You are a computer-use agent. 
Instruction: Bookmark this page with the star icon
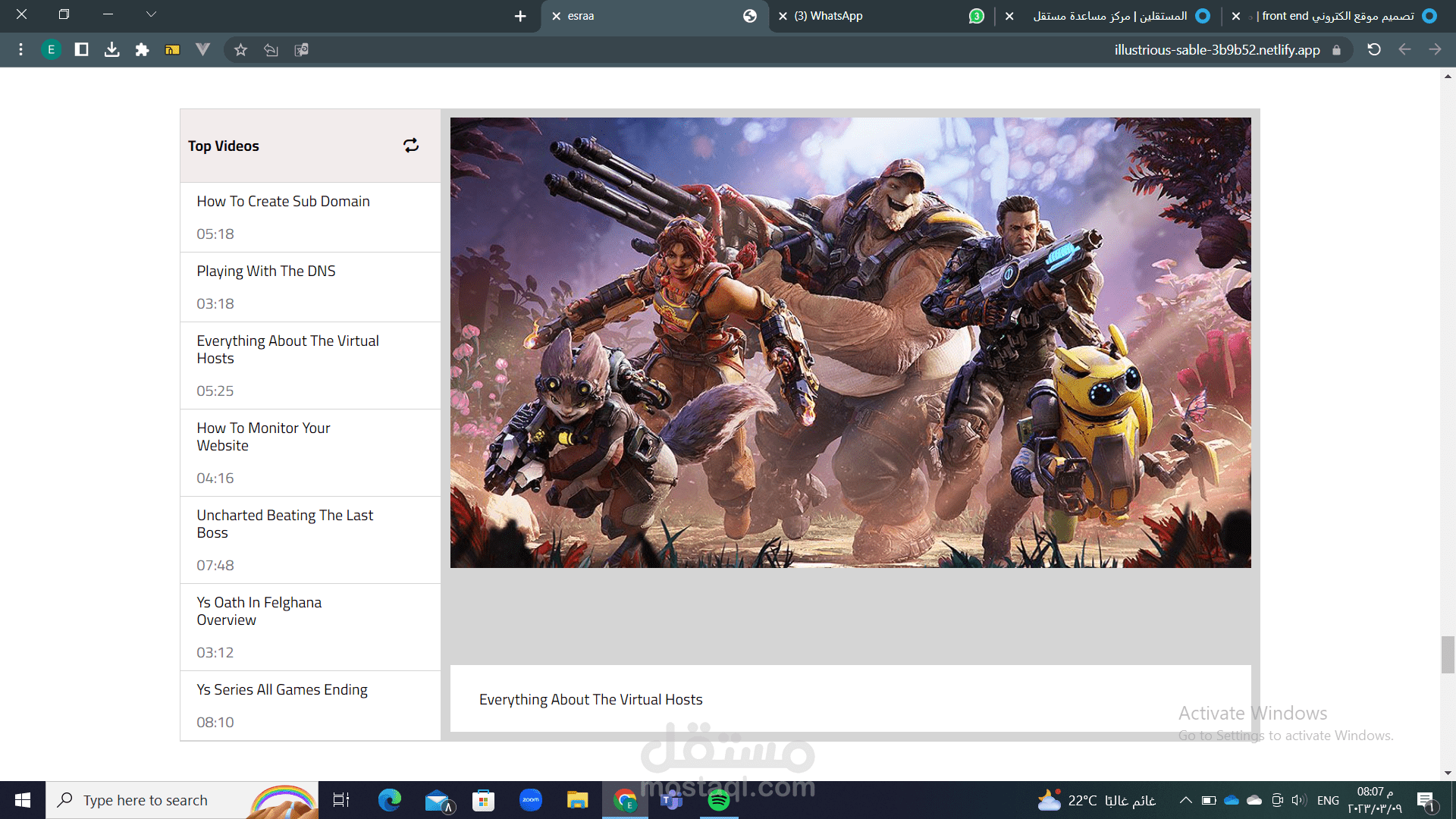(x=240, y=49)
